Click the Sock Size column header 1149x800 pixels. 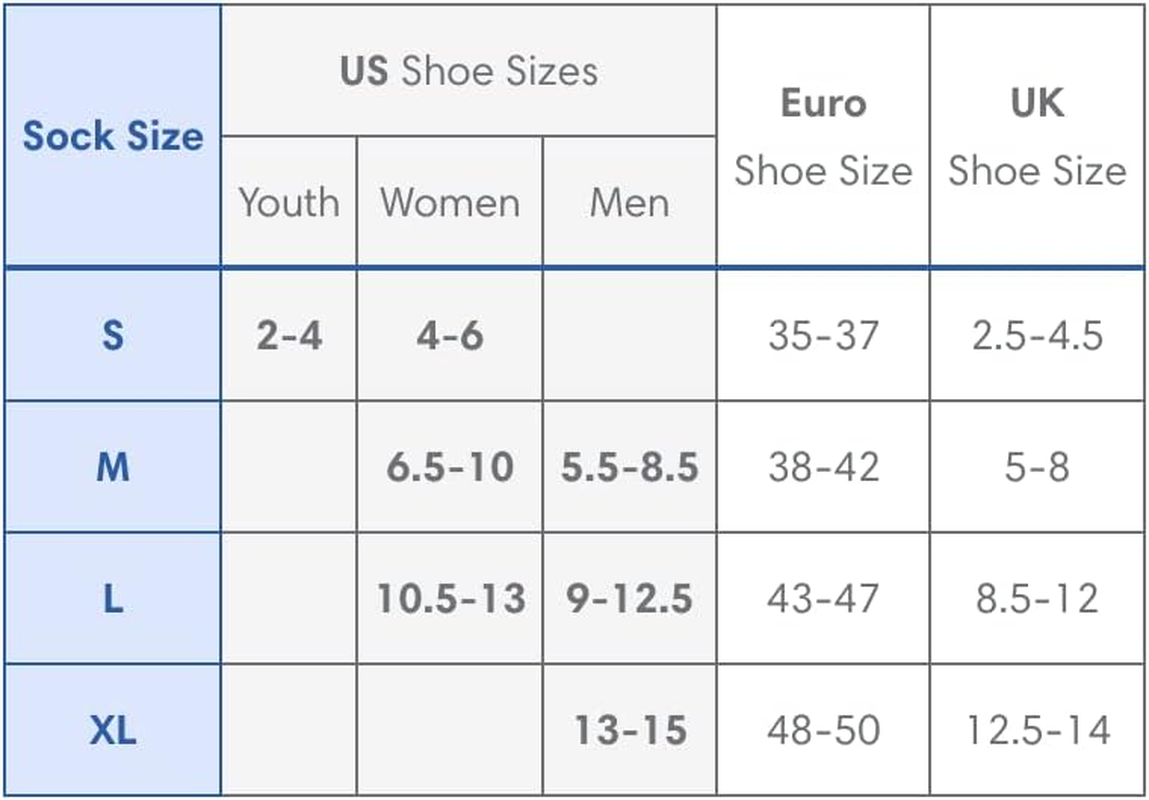click(x=112, y=136)
